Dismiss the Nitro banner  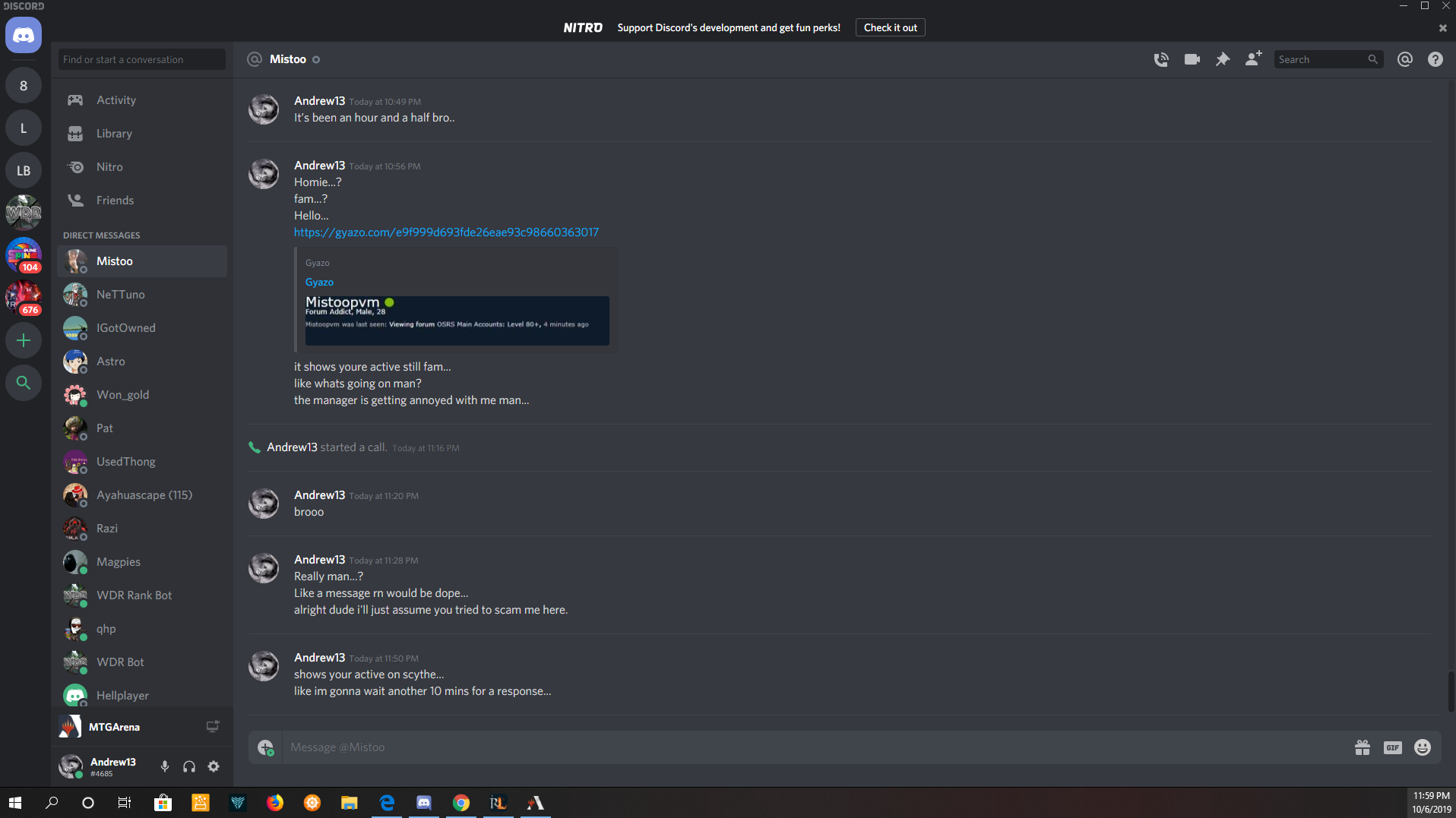tap(1442, 28)
